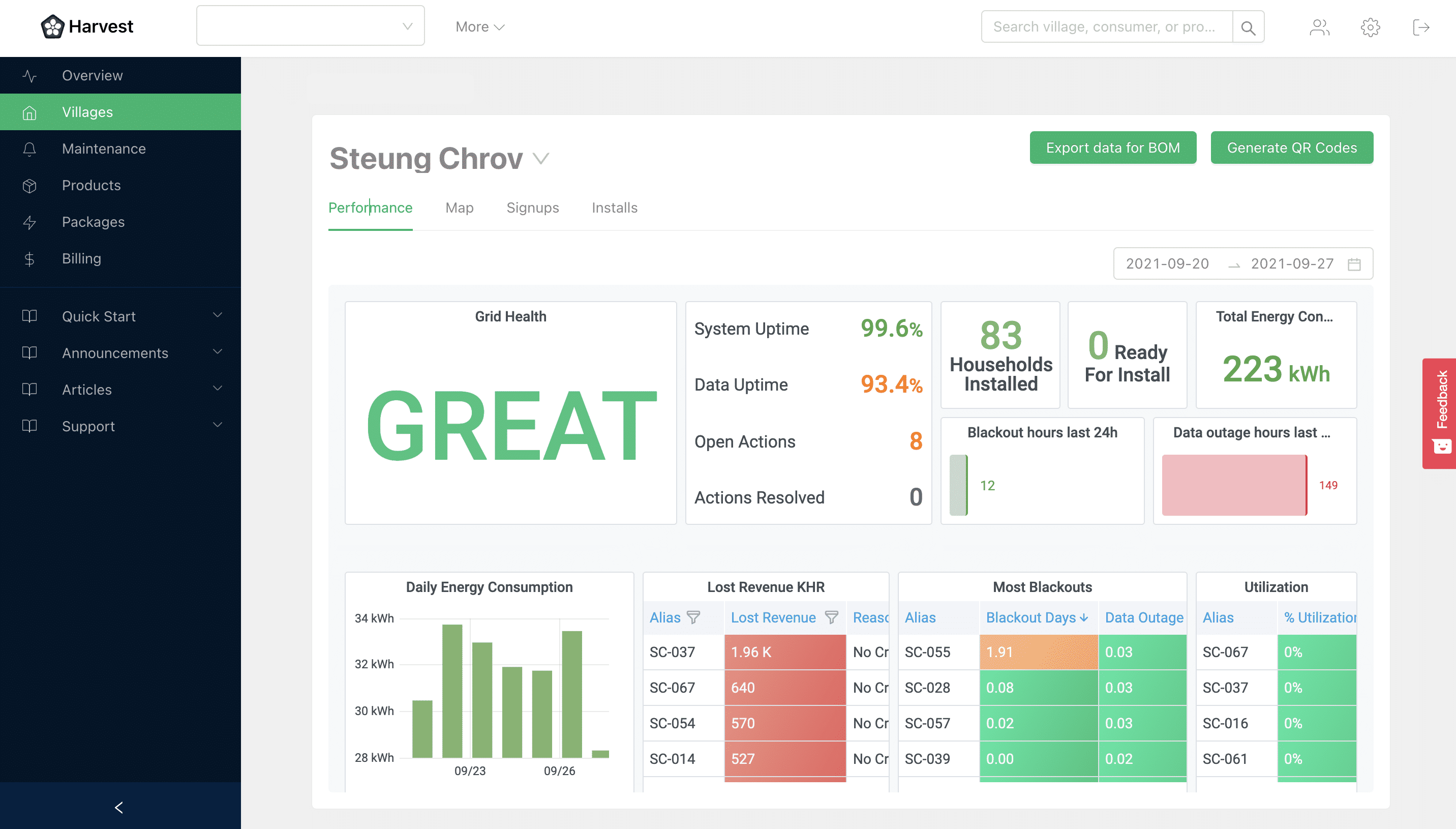Expand the Steung Chrov village dropdown

coord(540,159)
